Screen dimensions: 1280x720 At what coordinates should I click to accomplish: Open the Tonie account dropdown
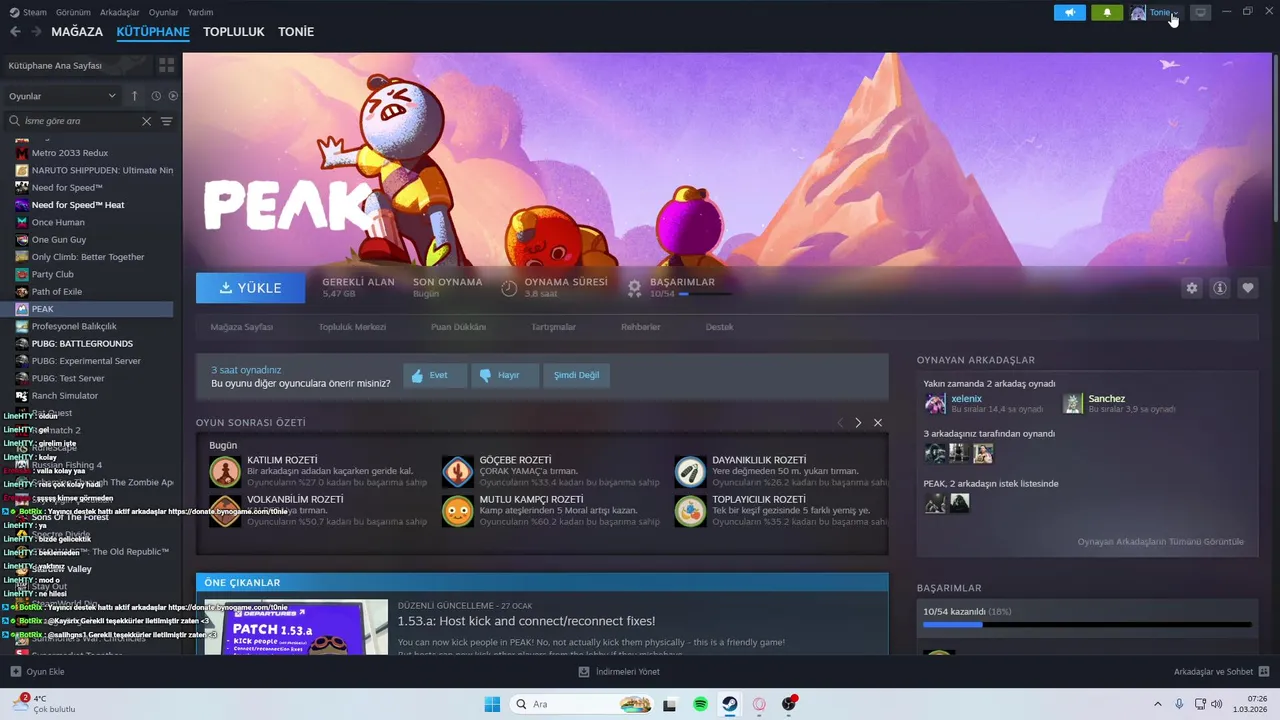pos(1156,12)
